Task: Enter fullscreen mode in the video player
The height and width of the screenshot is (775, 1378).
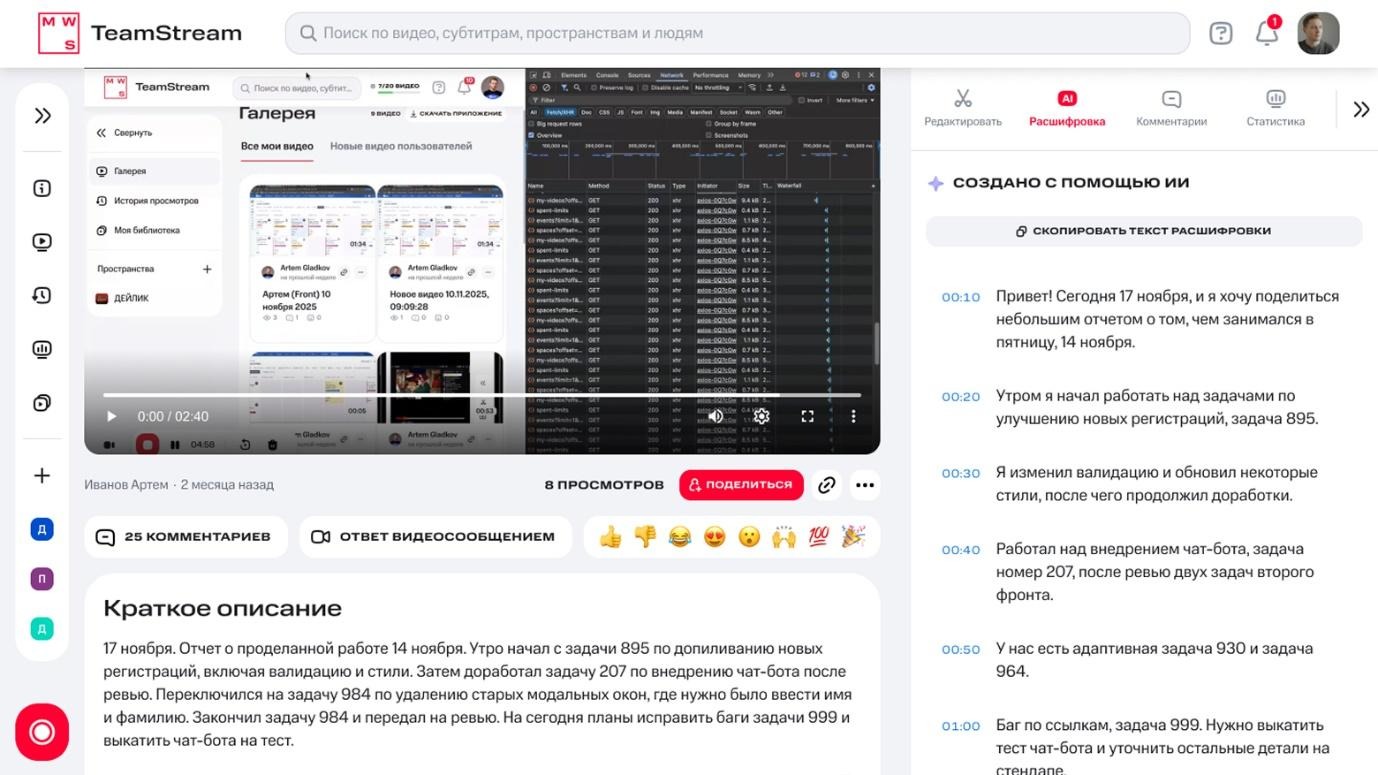Action: 807,415
